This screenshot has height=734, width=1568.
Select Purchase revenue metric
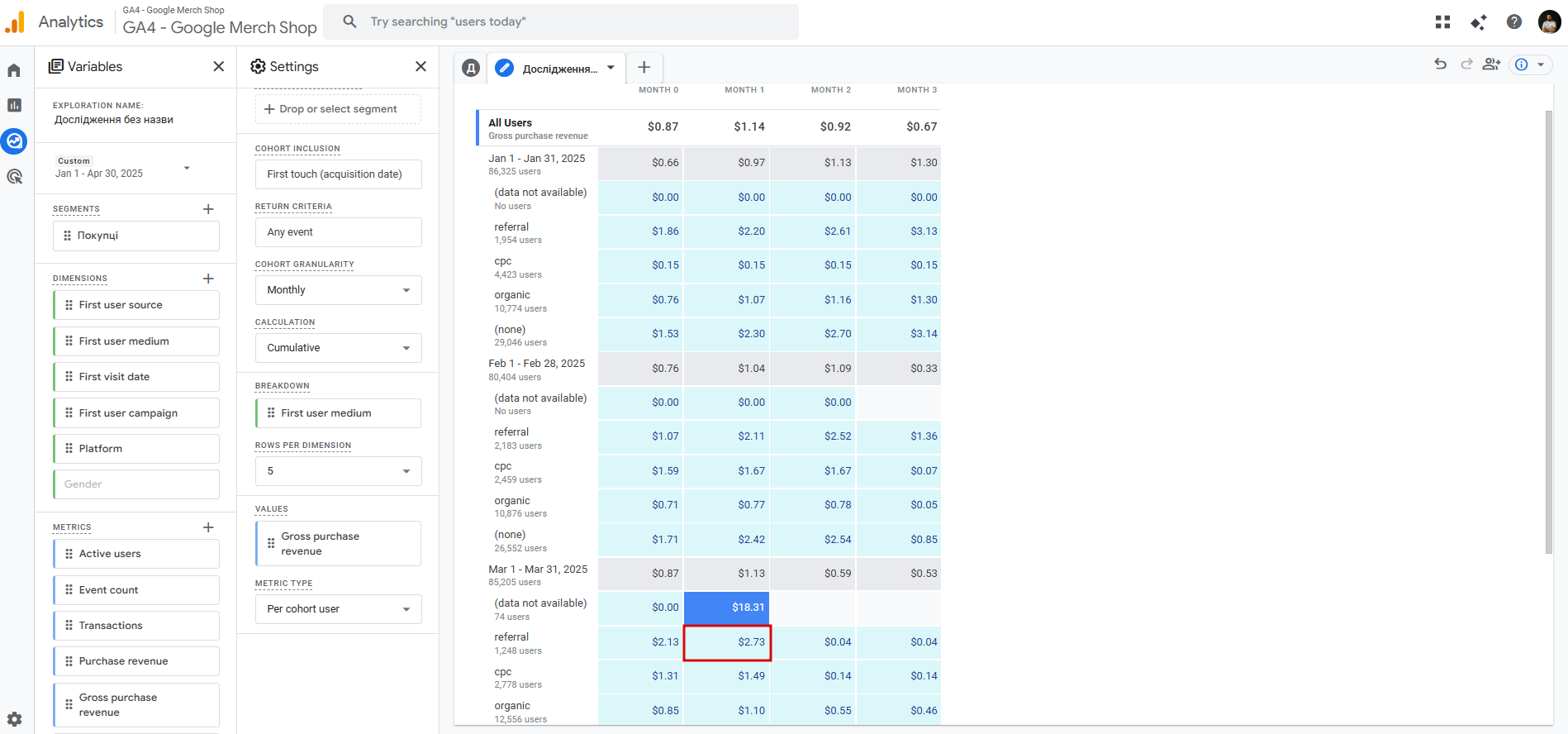(x=136, y=661)
